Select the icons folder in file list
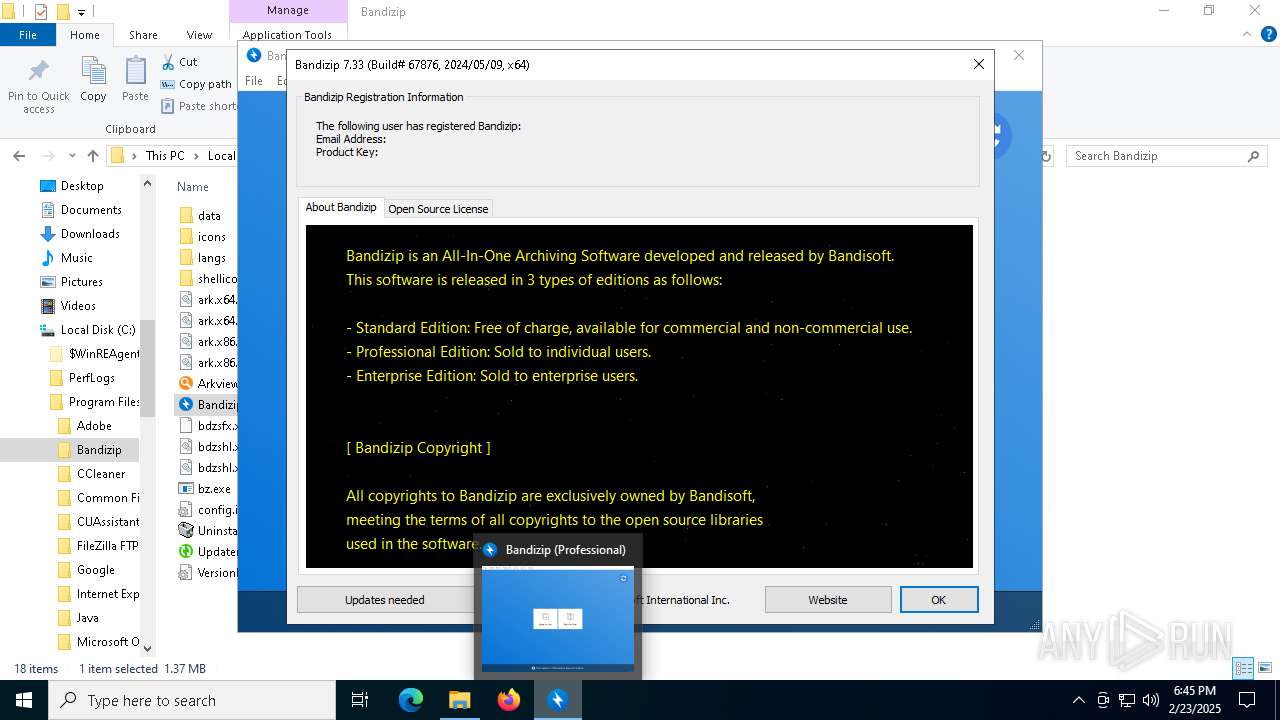The image size is (1280, 720). coord(210,236)
